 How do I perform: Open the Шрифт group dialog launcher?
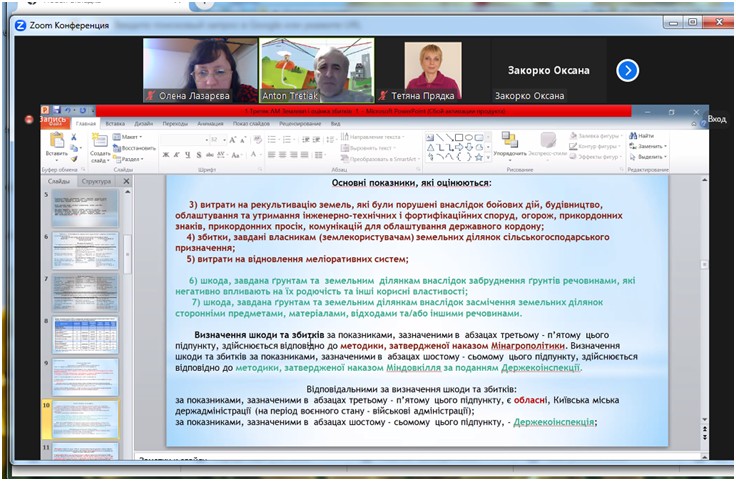click(261, 169)
